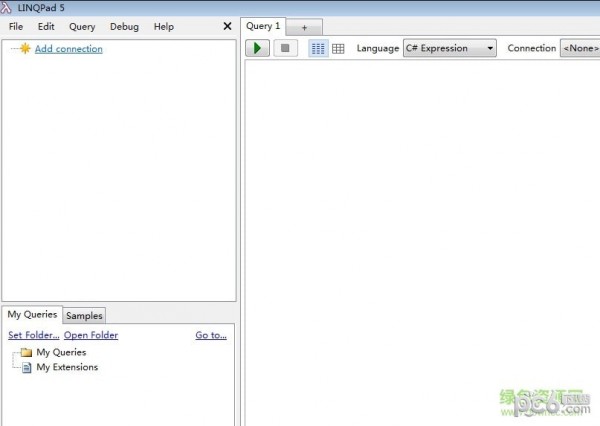Close the left panel with X
600x426 pixels.
pyautogui.click(x=227, y=26)
